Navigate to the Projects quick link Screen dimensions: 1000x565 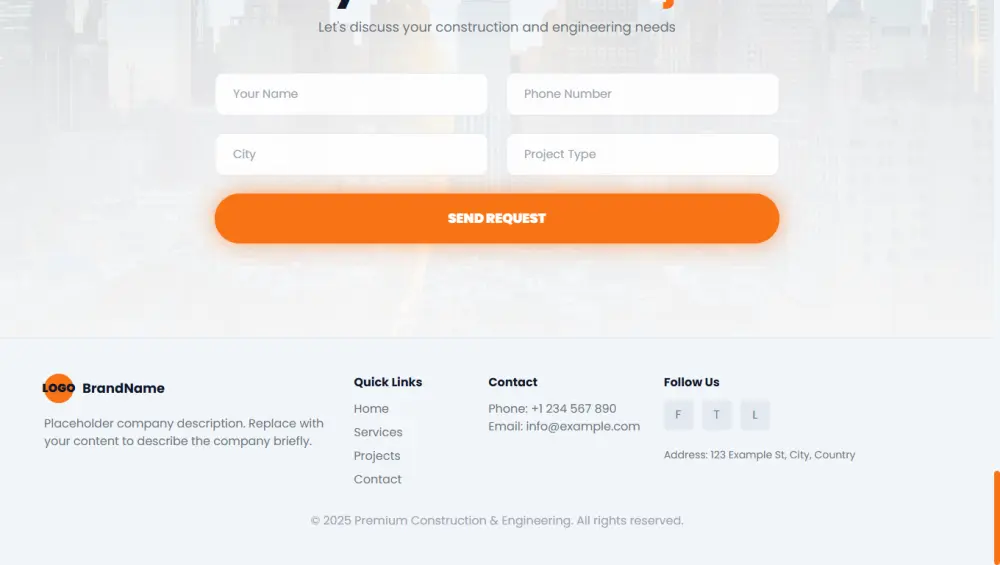point(377,456)
